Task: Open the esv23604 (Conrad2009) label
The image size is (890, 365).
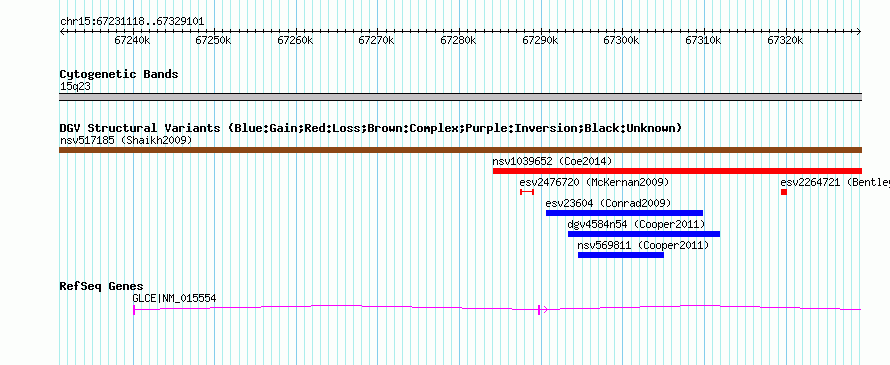Action: 608,203
